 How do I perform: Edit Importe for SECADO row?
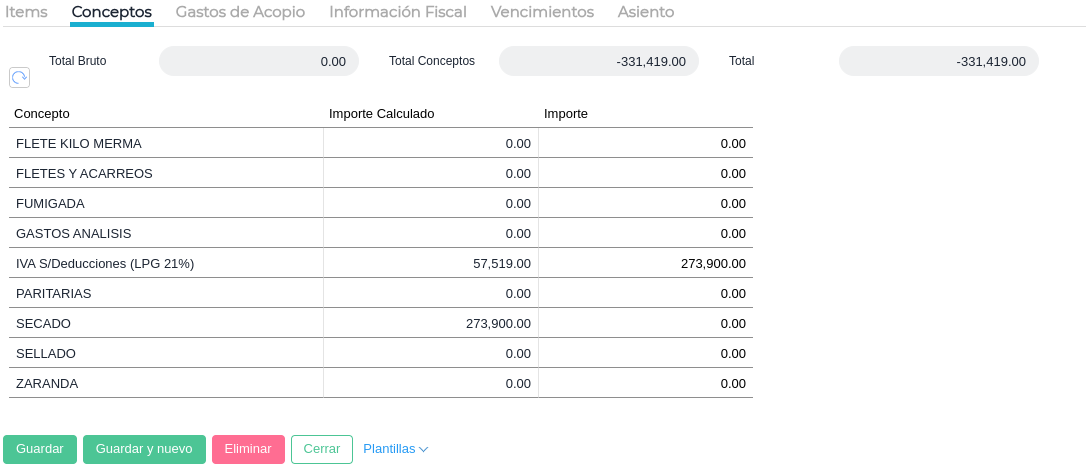pos(645,323)
